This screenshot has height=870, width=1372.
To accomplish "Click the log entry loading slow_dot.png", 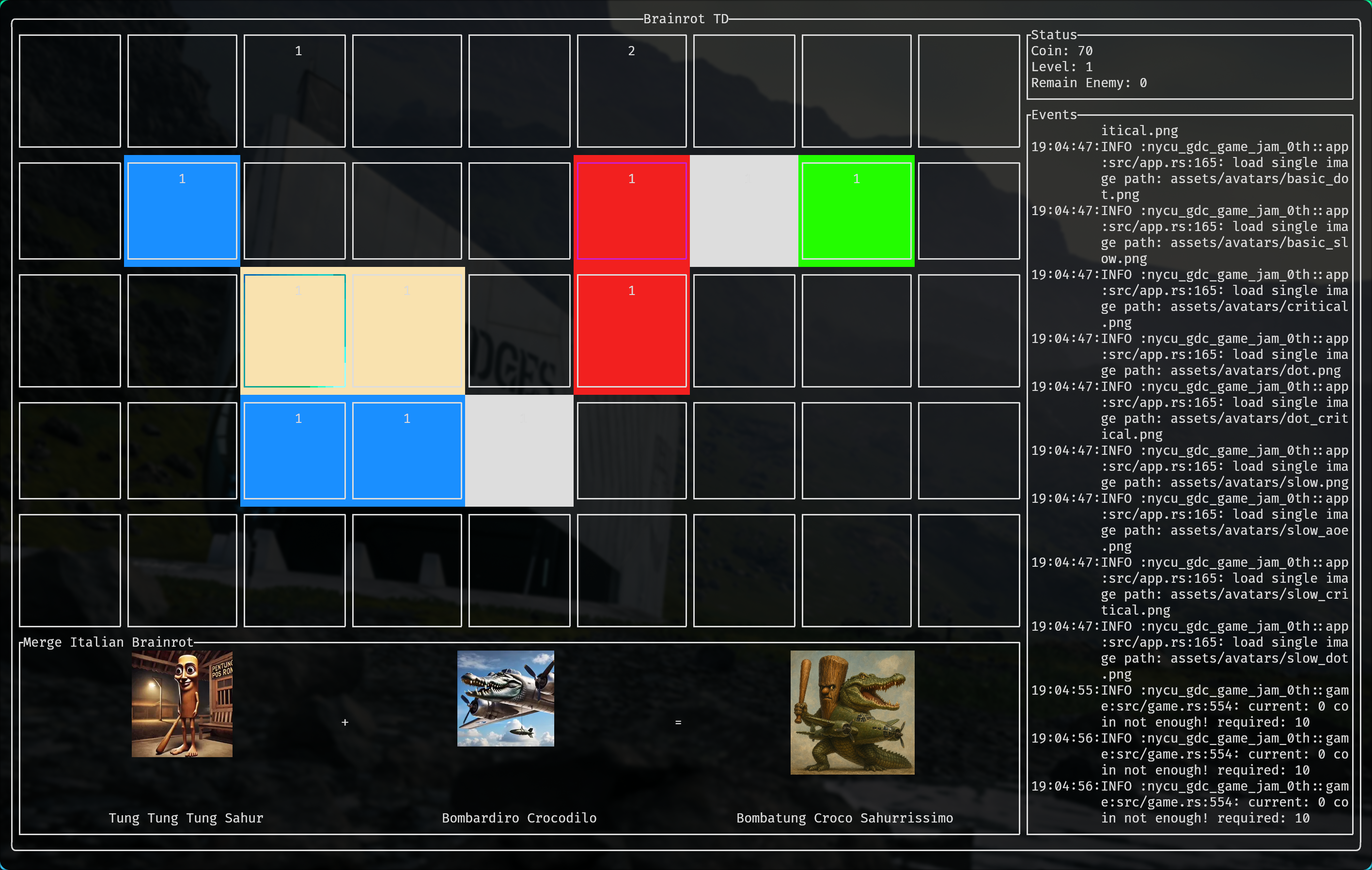I will [1190, 650].
